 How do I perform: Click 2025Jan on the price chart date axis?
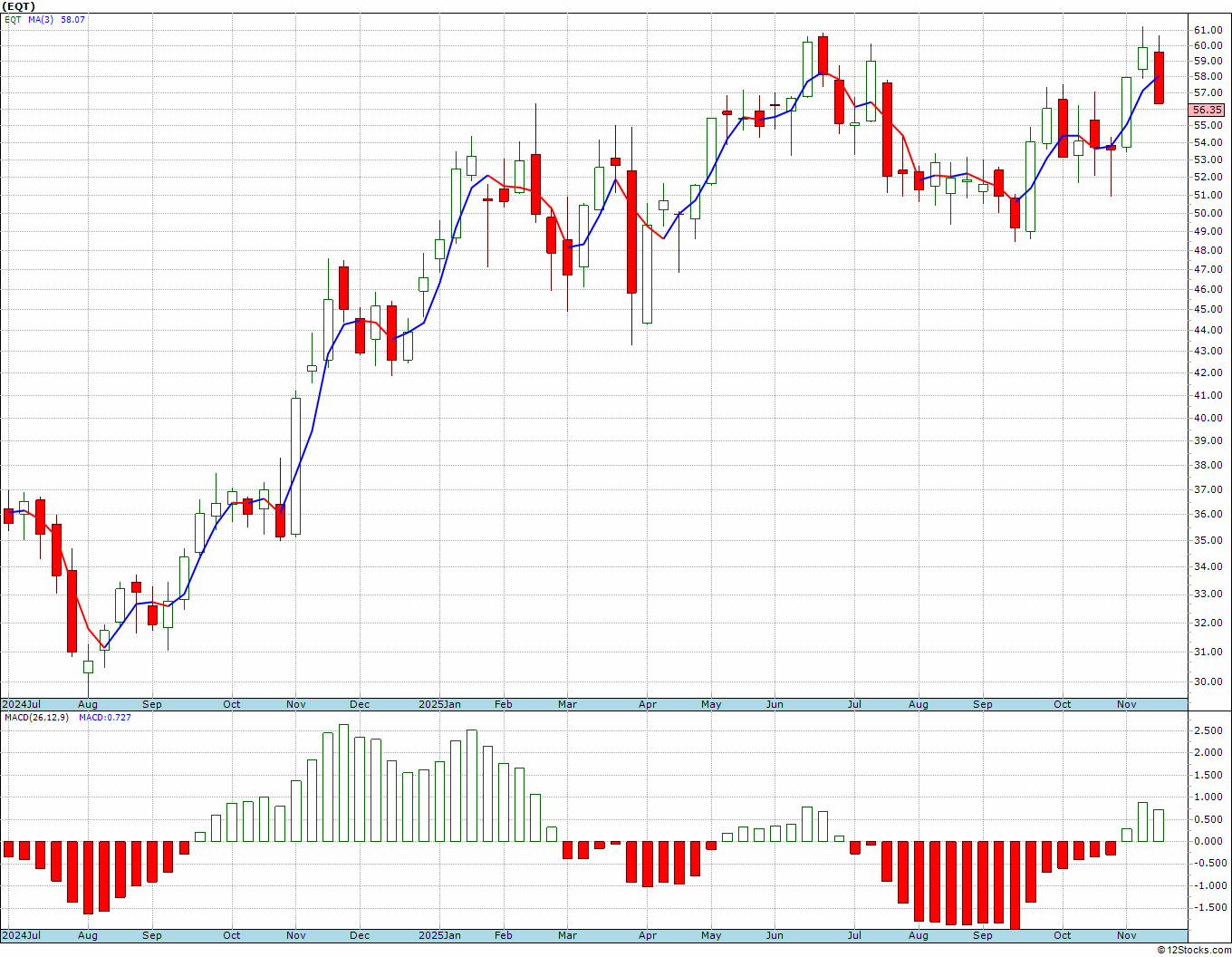(439, 704)
